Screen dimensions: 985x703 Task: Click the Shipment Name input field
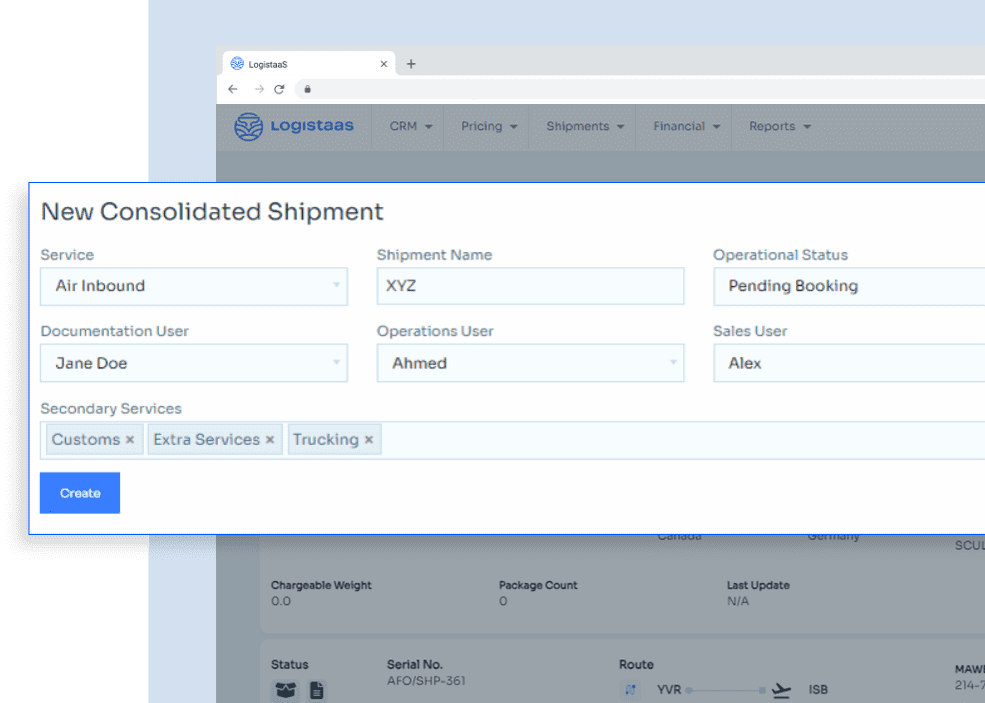[530, 286]
